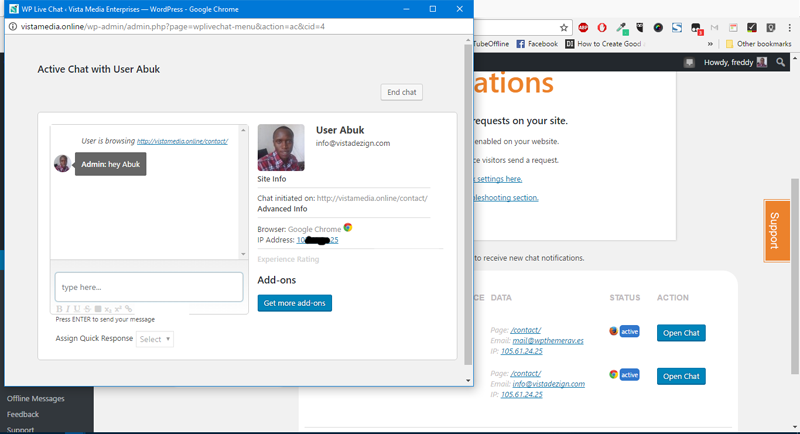Bookmark this page with the star icon
Viewport: 800px width, 434px height.
(x=565, y=28)
